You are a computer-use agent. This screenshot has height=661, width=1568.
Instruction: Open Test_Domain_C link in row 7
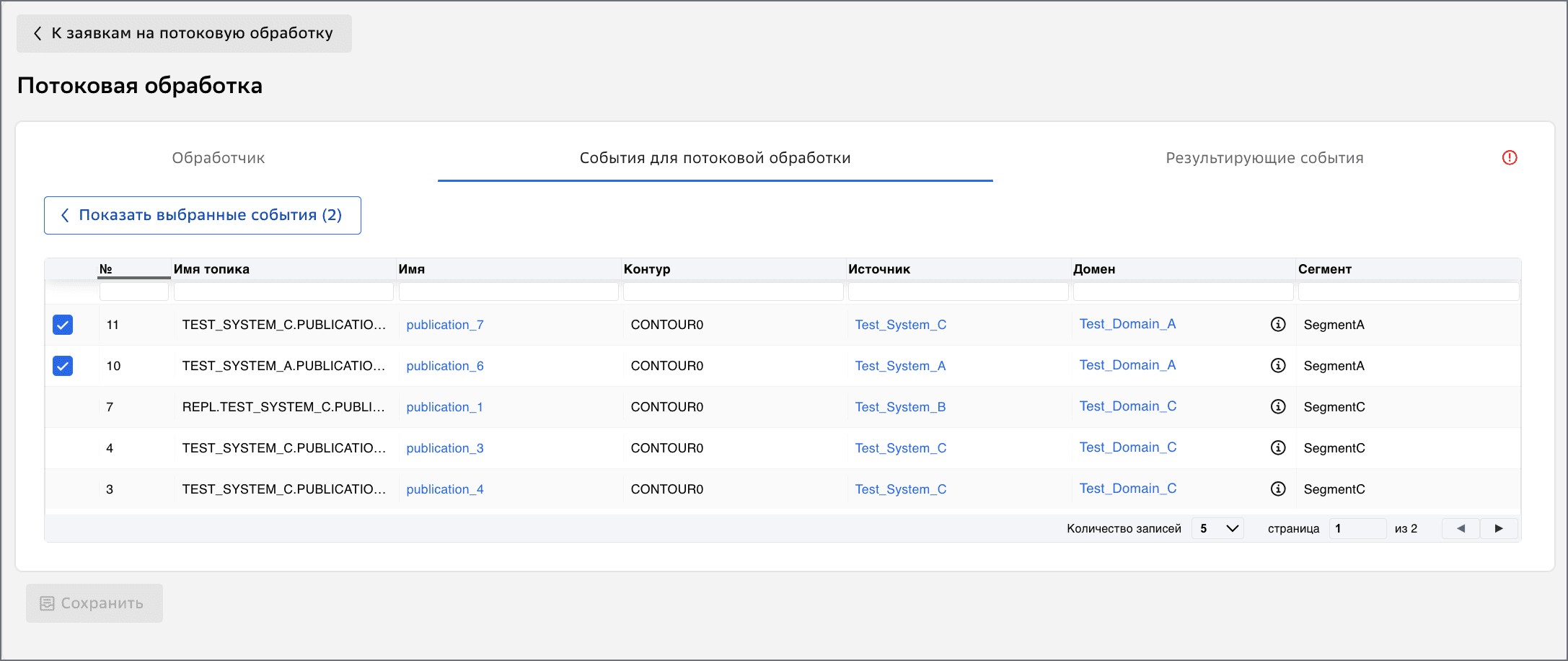click(1128, 406)
